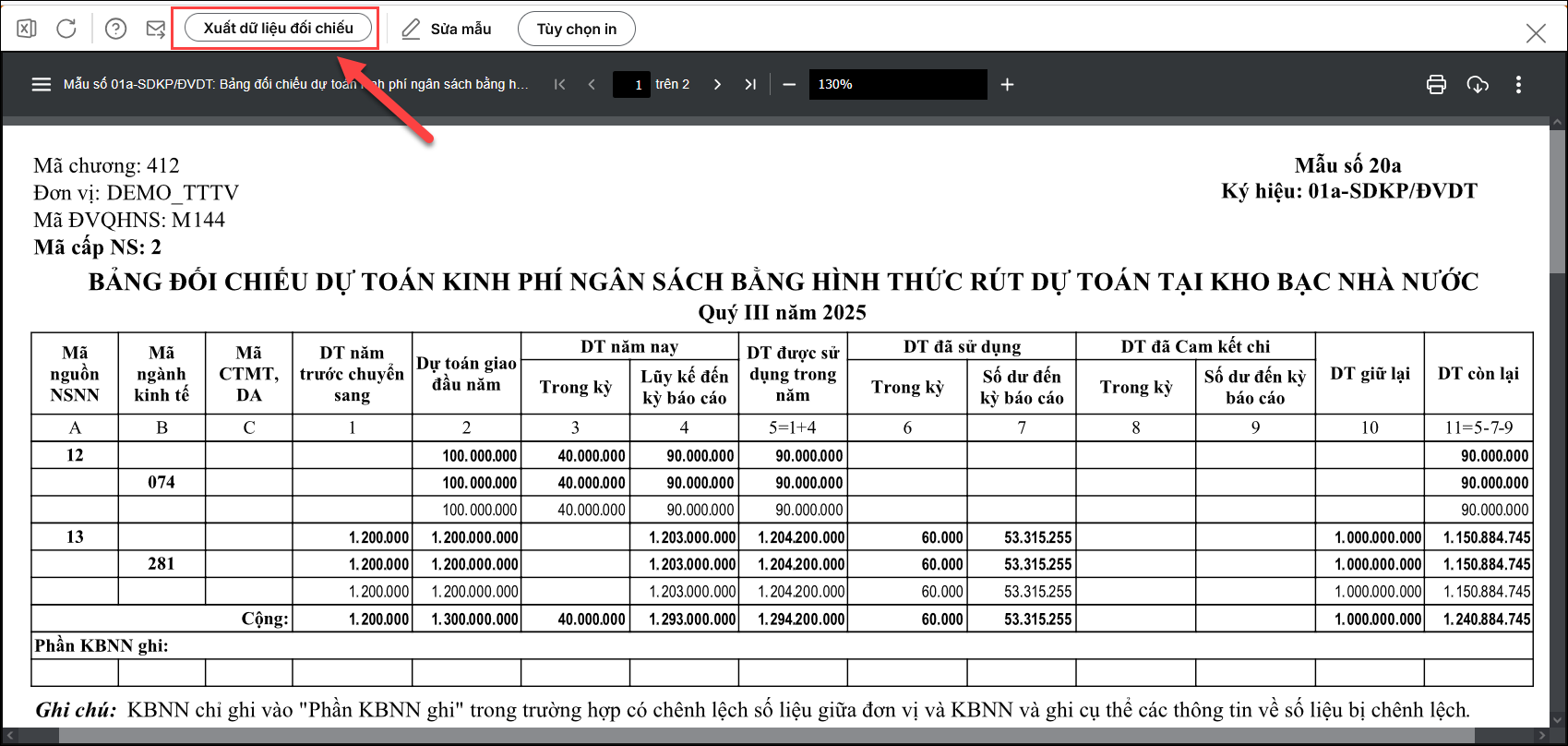Click total value '1.300.000.000'
The image size is (1568, 746).
[x=474, y=620]
